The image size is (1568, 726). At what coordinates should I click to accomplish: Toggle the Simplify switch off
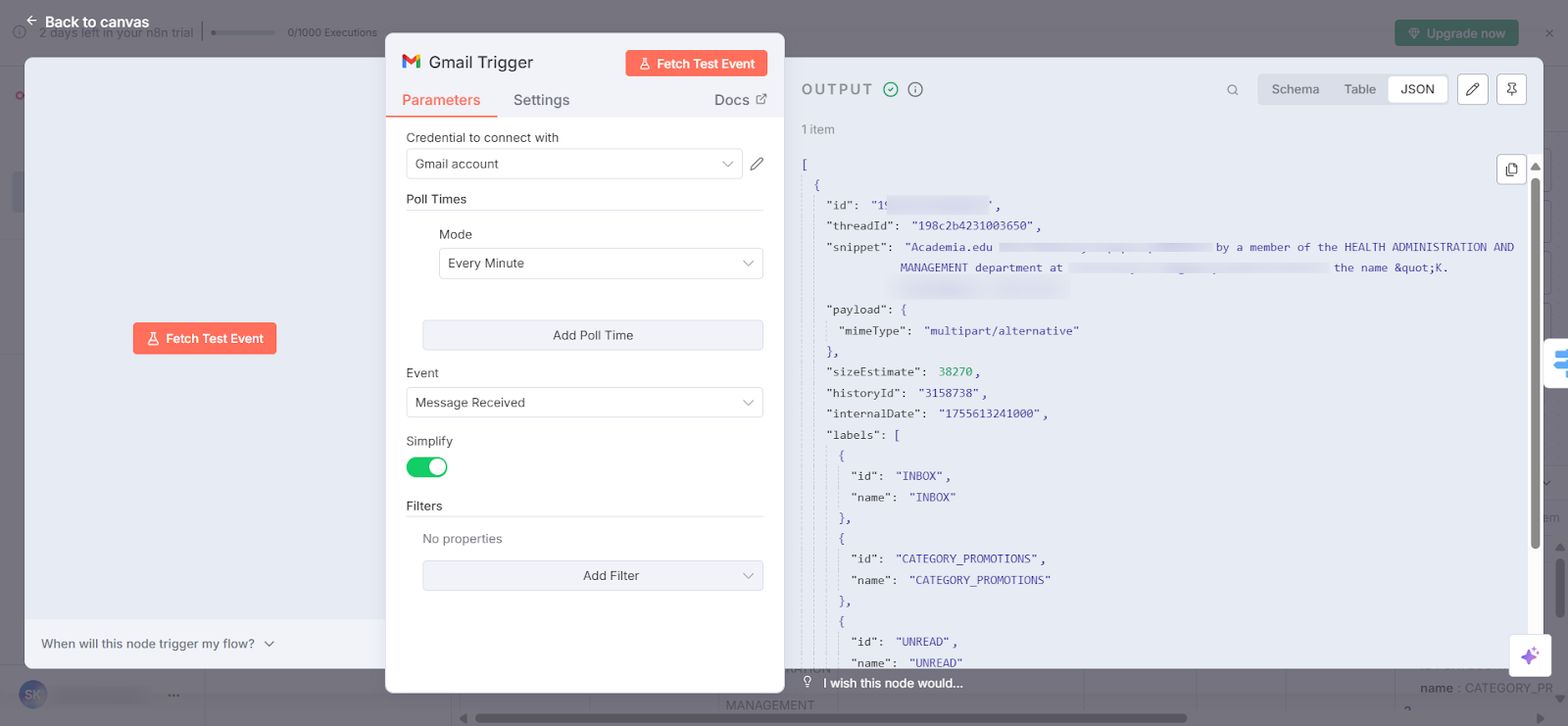point(427,467)
